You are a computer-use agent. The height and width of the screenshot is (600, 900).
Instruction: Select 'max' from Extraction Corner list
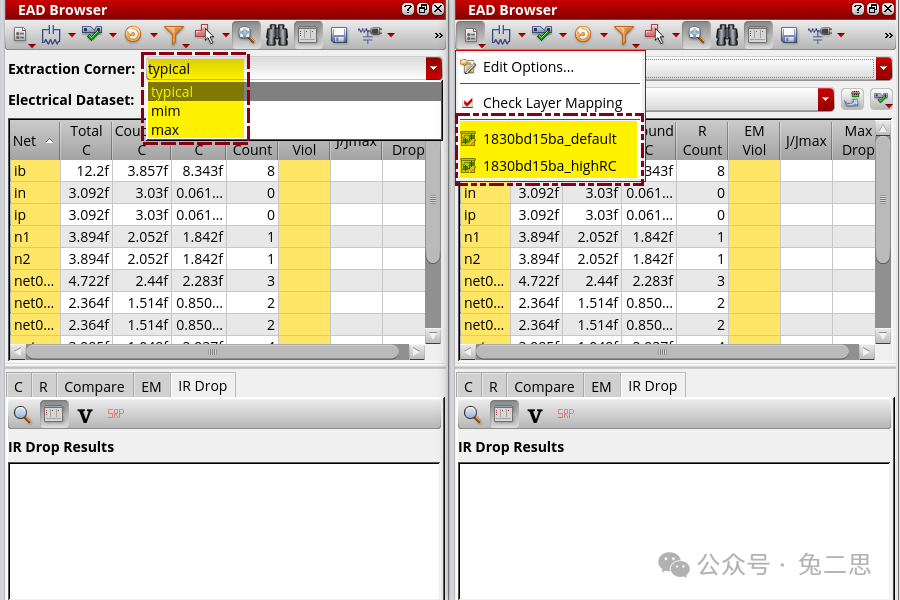coord(165,130)
